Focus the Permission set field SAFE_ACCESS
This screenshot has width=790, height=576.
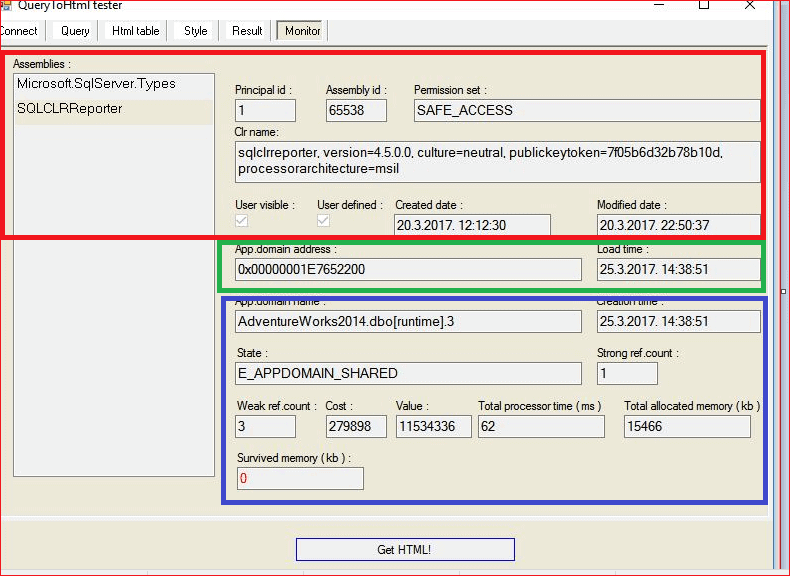click(x=587, y=110)
